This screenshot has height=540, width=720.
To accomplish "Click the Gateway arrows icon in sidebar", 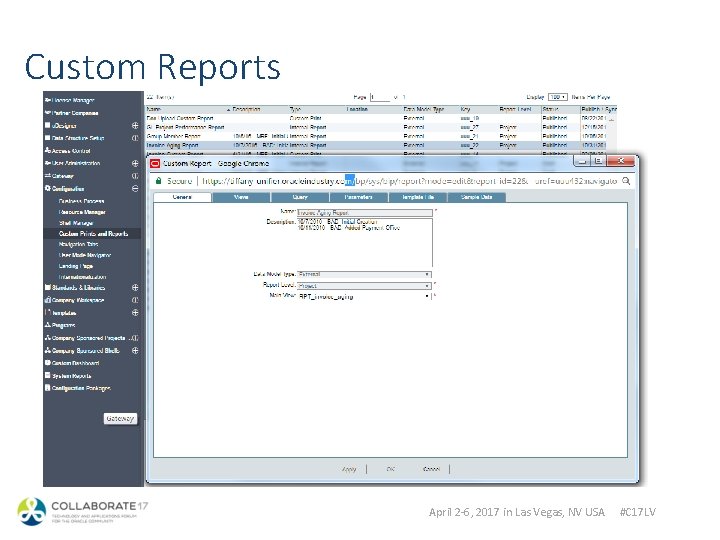I will [x=47, y=175].
